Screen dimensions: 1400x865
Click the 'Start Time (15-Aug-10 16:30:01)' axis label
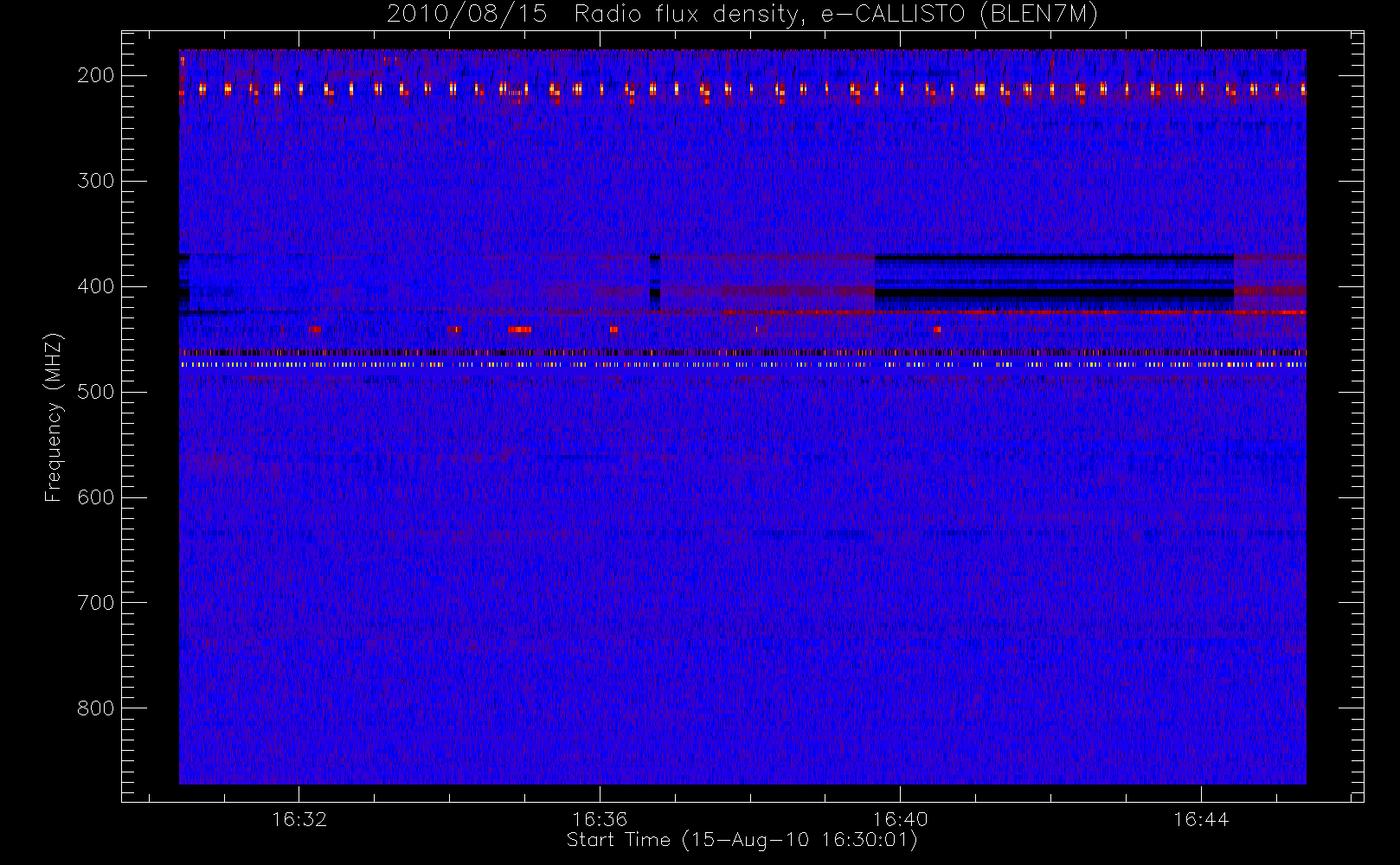[742, 840]
